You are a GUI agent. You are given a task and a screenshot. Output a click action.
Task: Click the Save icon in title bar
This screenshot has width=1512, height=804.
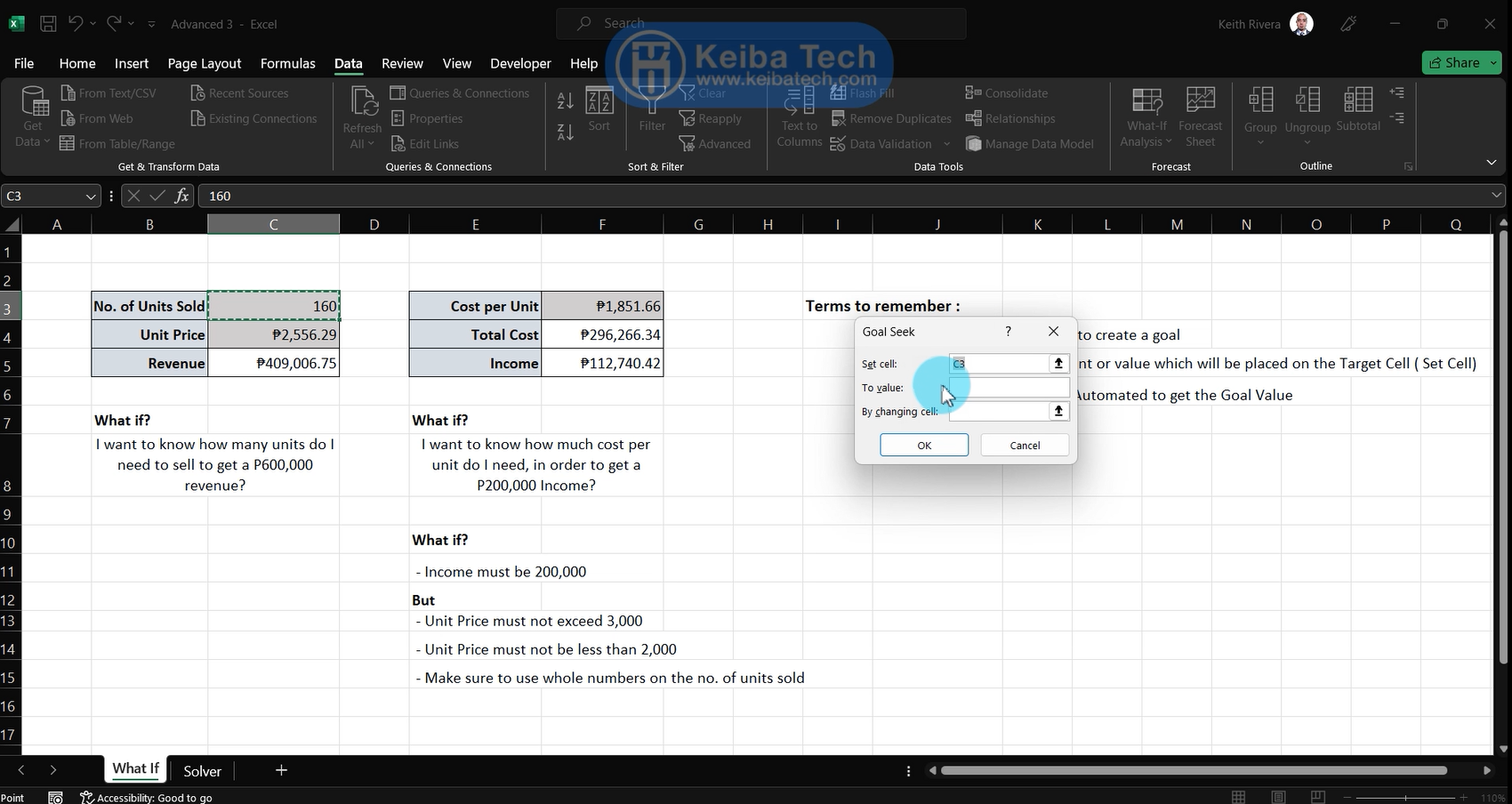49,24
